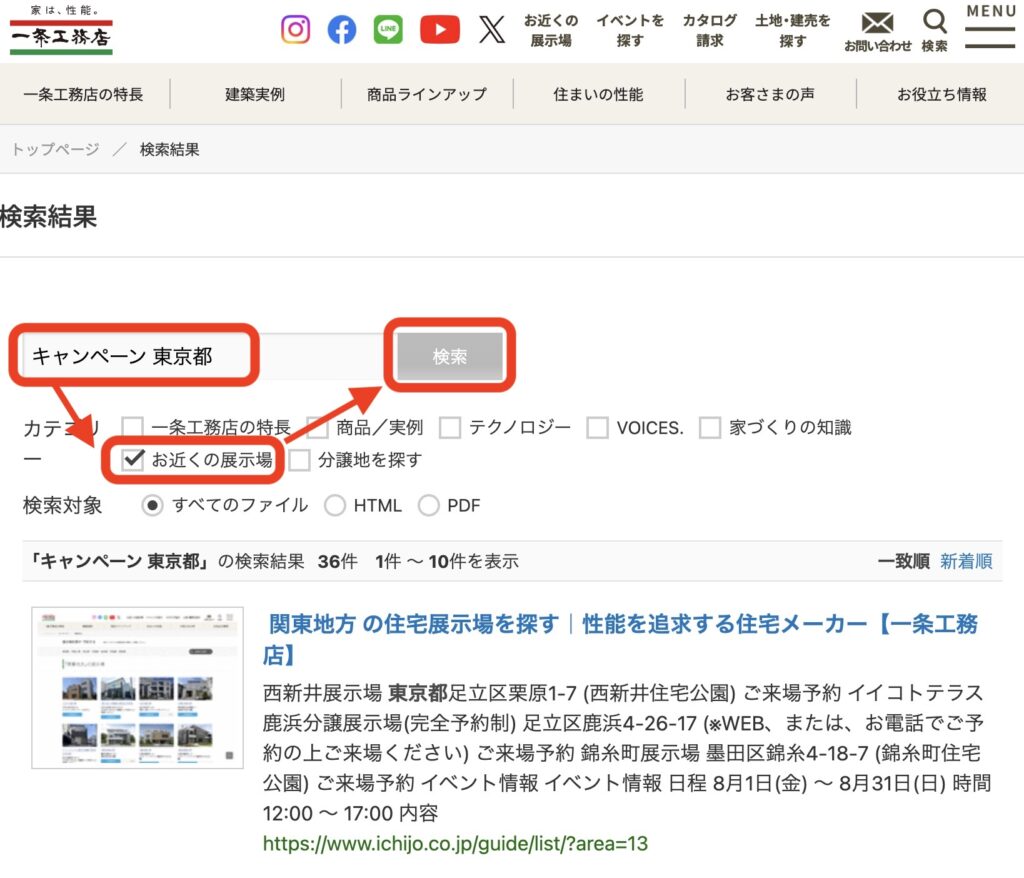This screenshot has height=878, width=1024.
Task: Click the お近くの展示場 header link
Action: [x=551, y=31]
